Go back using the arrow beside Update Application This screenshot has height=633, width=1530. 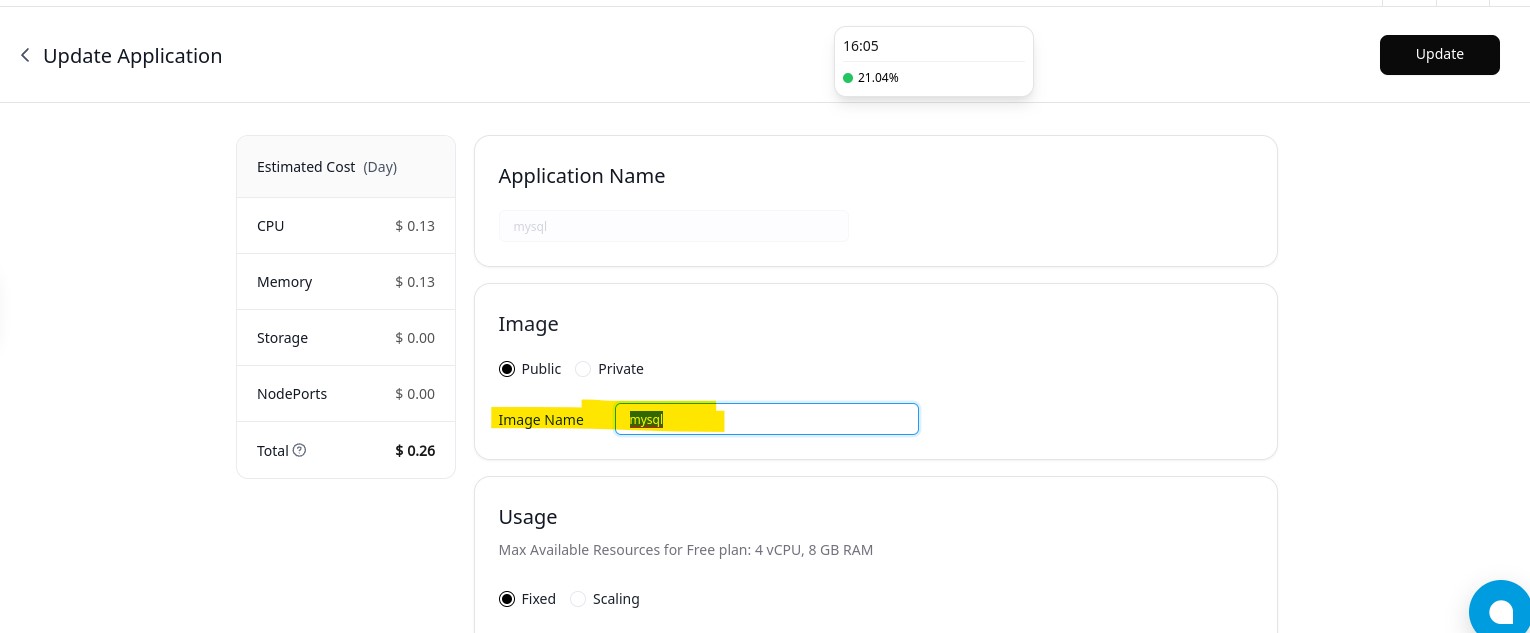(x=25, y=56)
